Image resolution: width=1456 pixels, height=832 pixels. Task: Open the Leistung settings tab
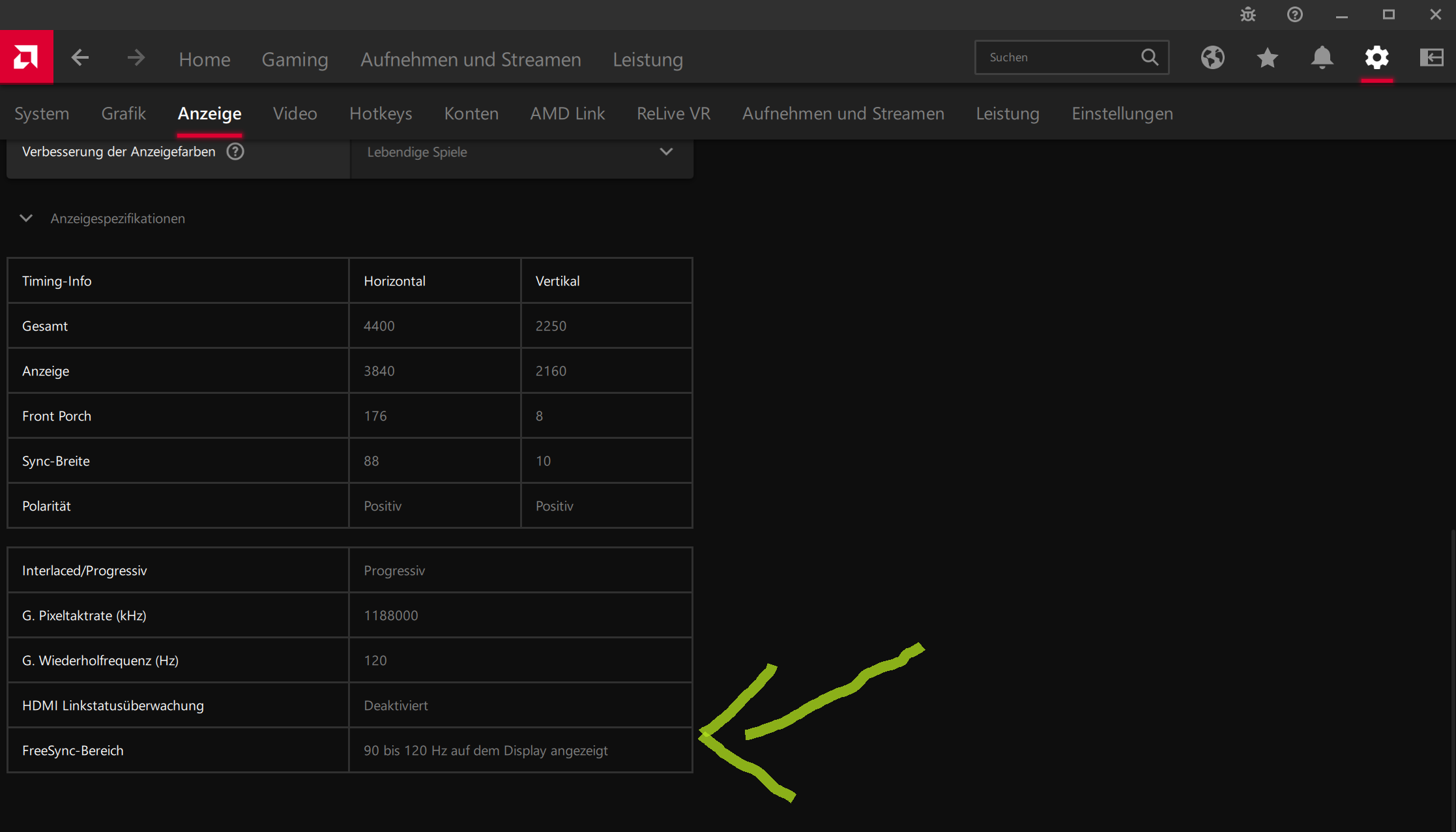point(1008,113)
